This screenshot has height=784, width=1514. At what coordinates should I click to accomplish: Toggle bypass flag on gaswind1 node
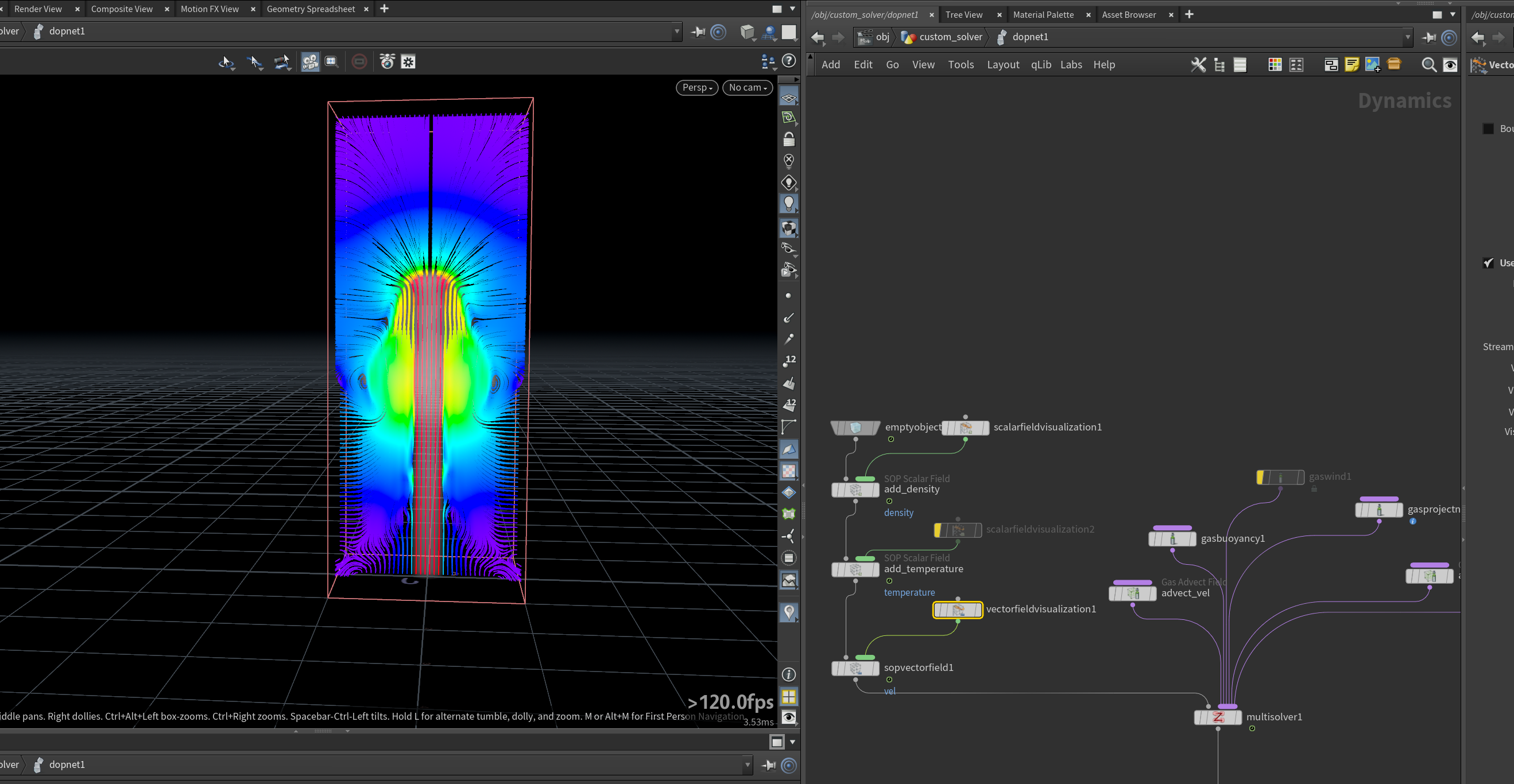click(1261, 477)
